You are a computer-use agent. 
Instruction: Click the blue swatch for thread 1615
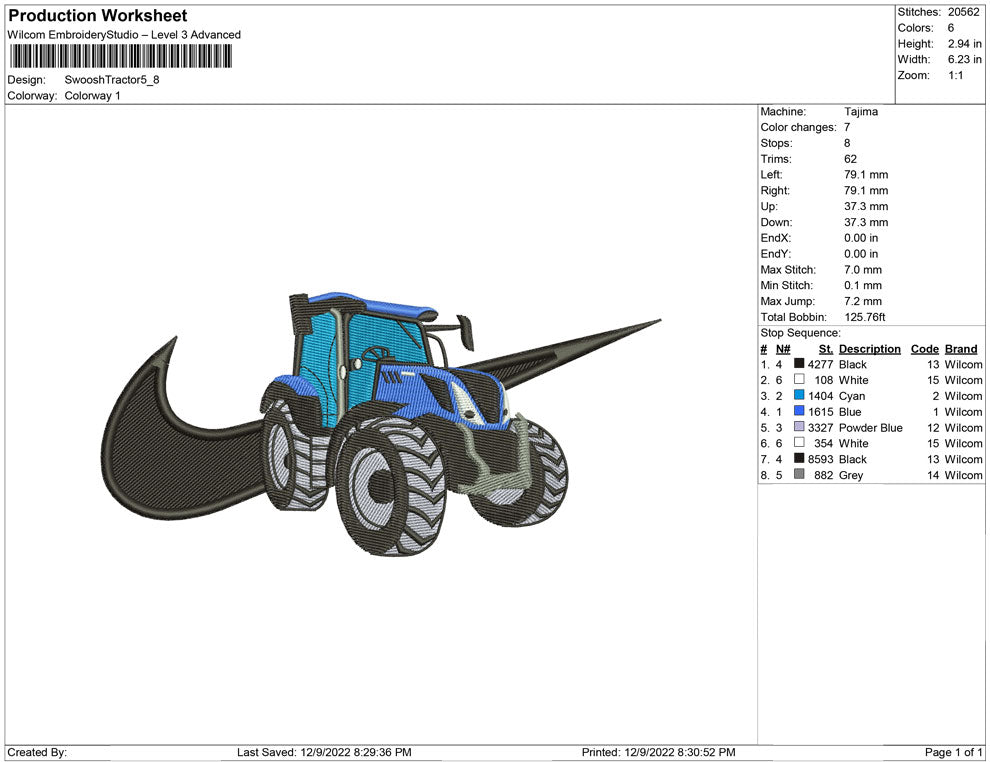tap(799, 411)
